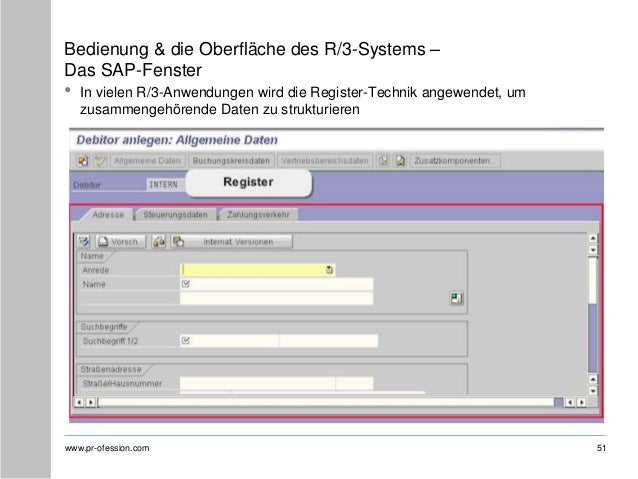Click right arrow beside leftmost horizontal arrow
This screenshot has height=479, width=638.
coord(91,402)
